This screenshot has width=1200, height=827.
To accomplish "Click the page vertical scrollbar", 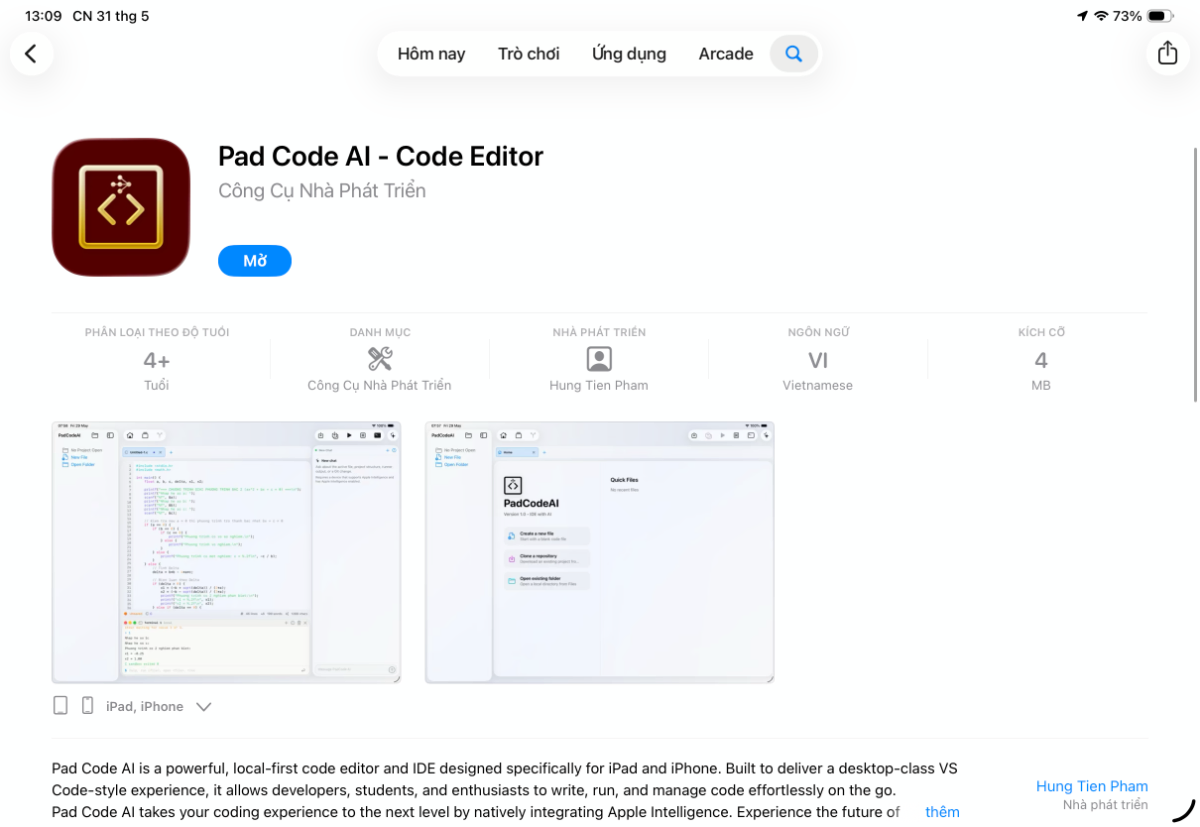I will pyautogui.click(x=1194, y=275).
